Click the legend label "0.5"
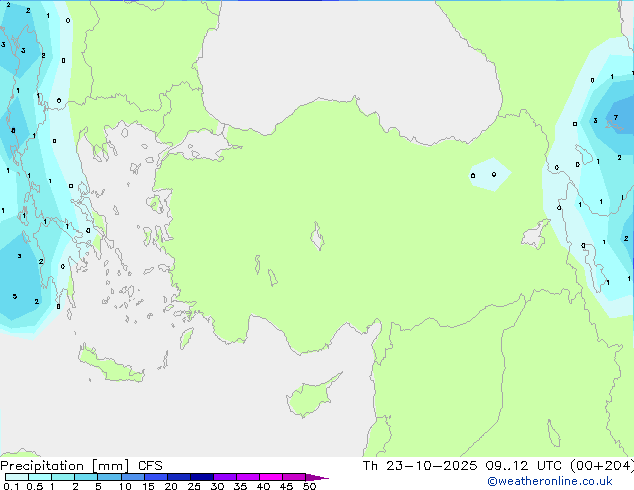Image resolution: width=634 pixels, height=490 pixels. pyautogui.click(x=35, y=486)
